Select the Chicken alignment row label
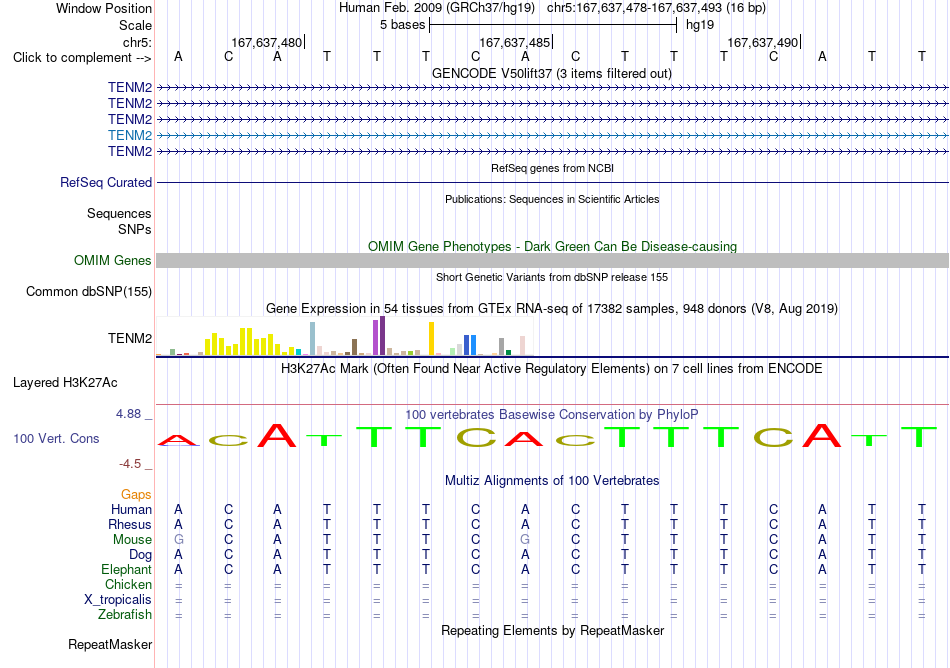The height and width of the screenshot is (668, 950). [x=128, y=584]
